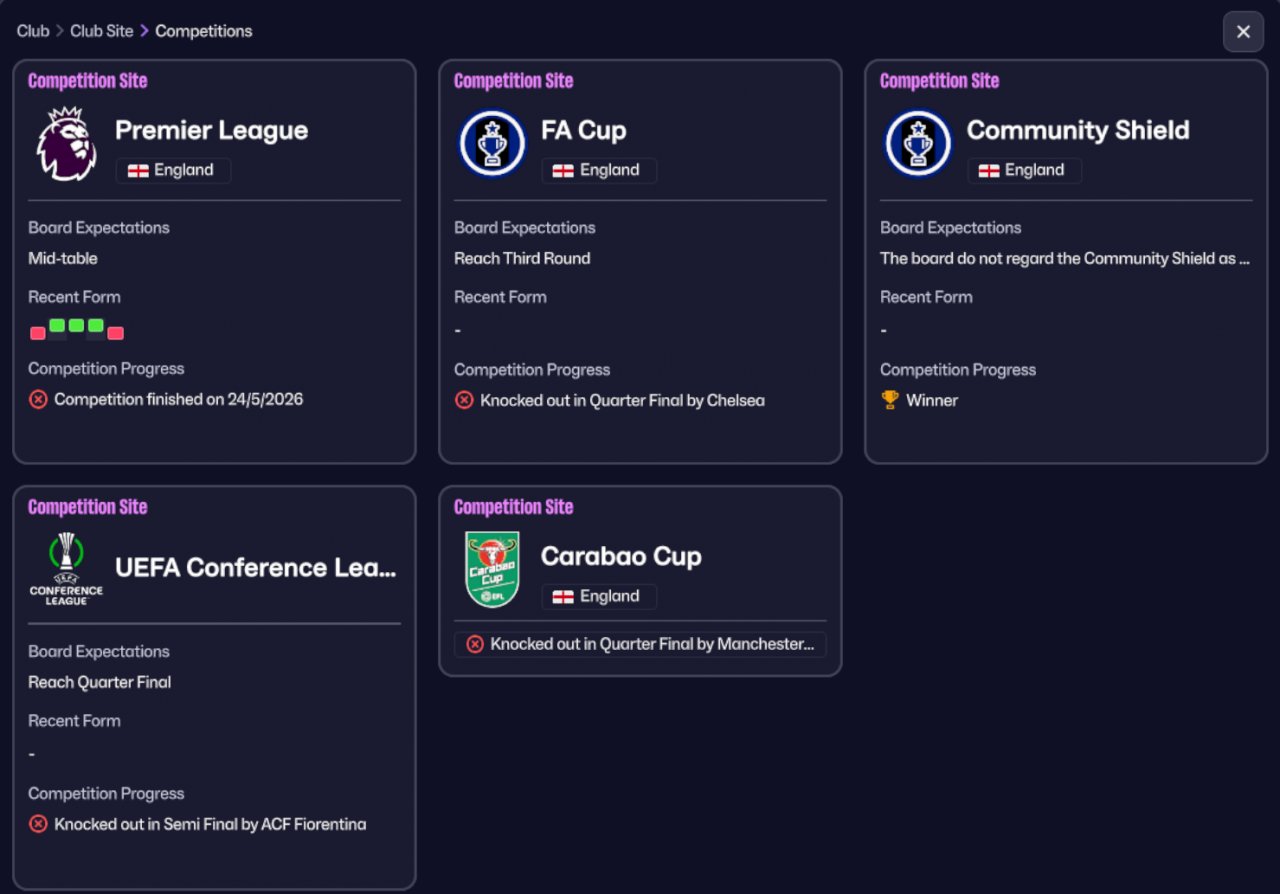1280x894 pixels.
Task: Click the UEFA Conference League logo
Action: (66, 568)
